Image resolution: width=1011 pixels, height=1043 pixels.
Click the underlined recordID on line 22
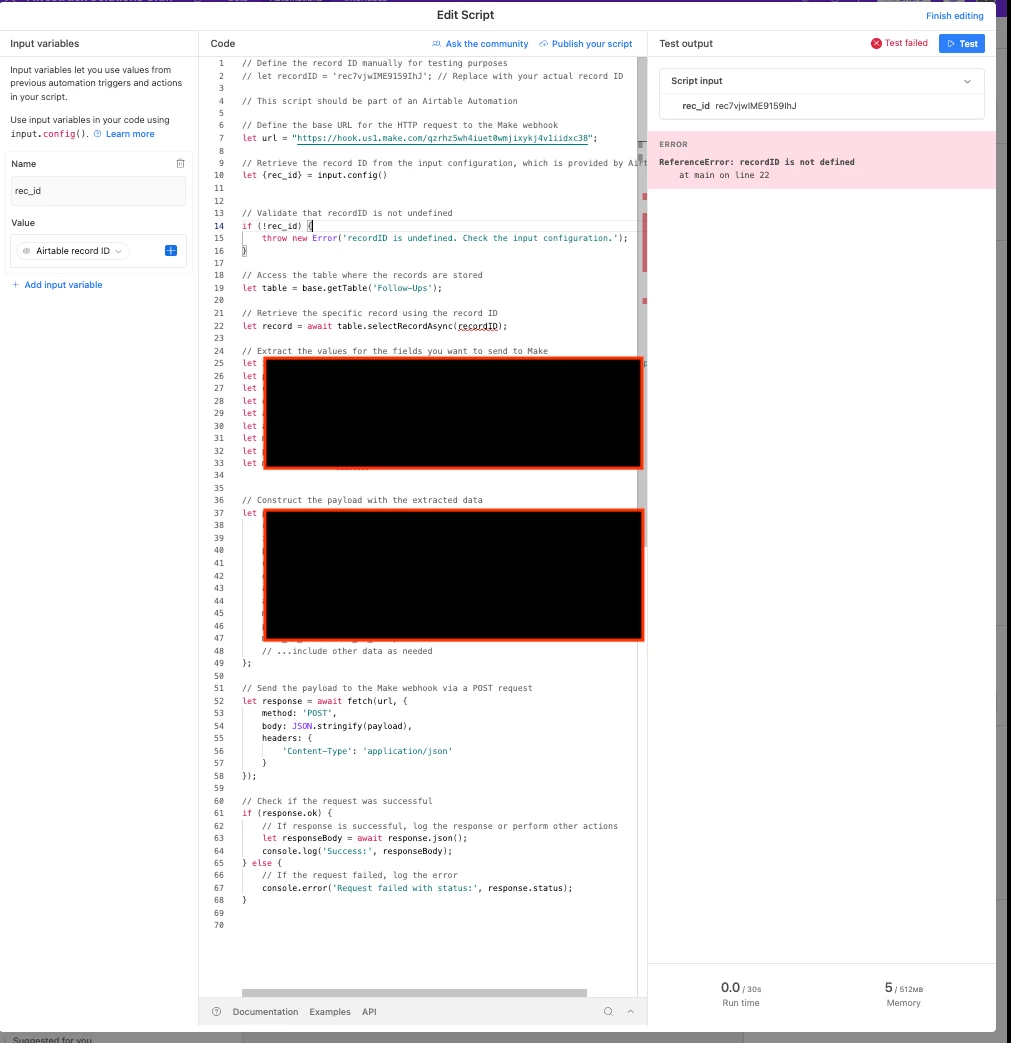(478, 327)
